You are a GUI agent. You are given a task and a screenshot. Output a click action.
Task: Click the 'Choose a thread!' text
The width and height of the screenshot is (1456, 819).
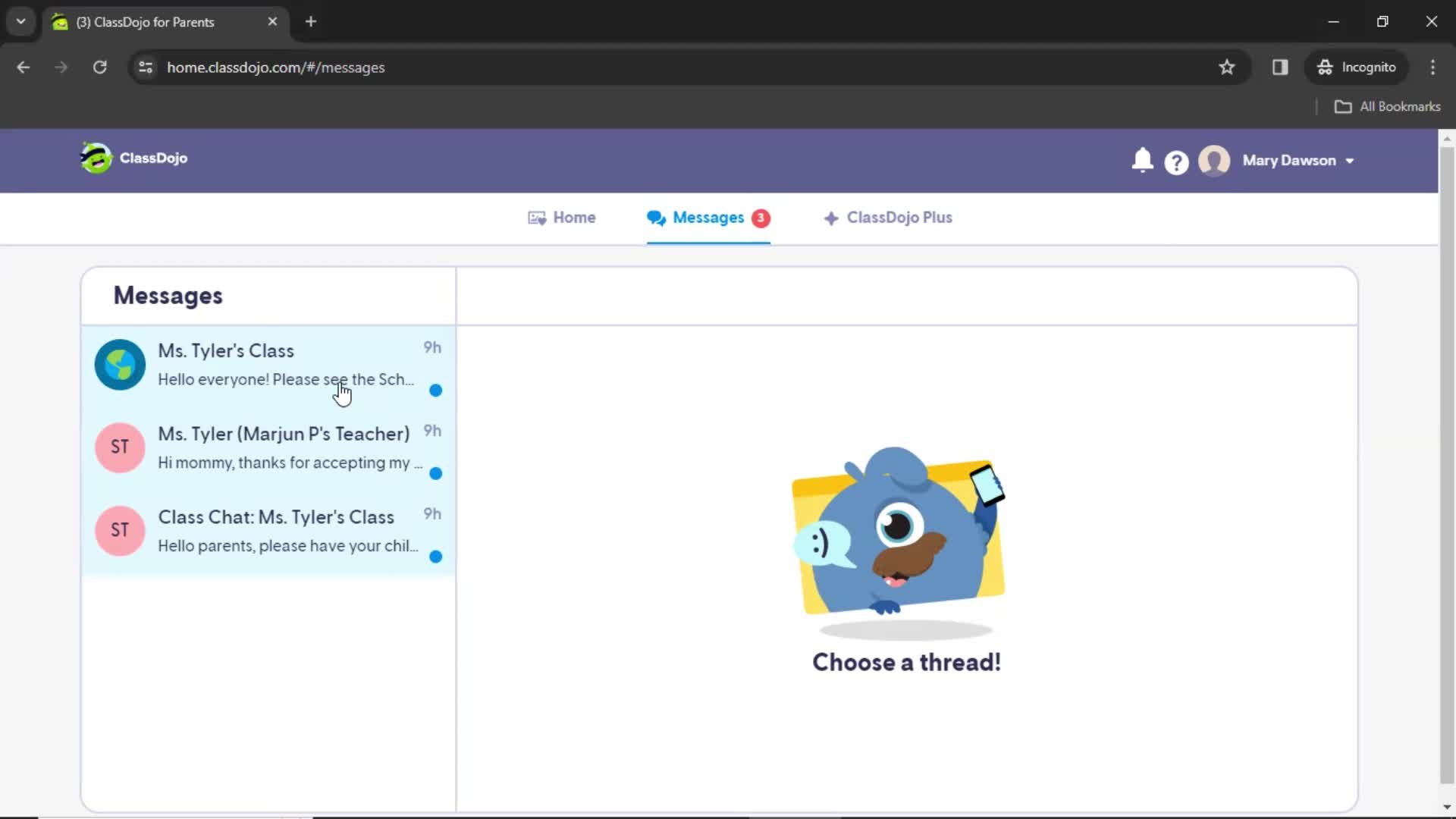click(x=906, y=662)
